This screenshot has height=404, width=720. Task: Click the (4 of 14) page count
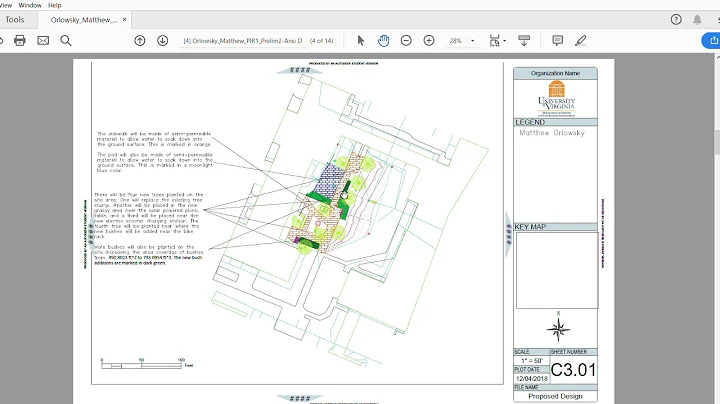[x=321, y=41]
